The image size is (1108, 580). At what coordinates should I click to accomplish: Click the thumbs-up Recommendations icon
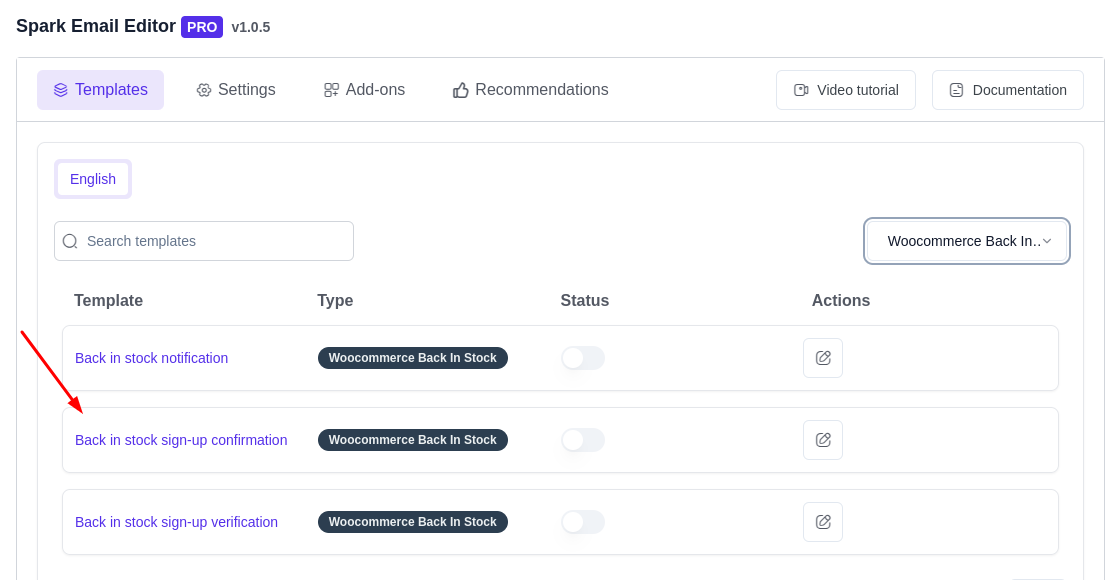pyautogui.click(x=461, y=90)
